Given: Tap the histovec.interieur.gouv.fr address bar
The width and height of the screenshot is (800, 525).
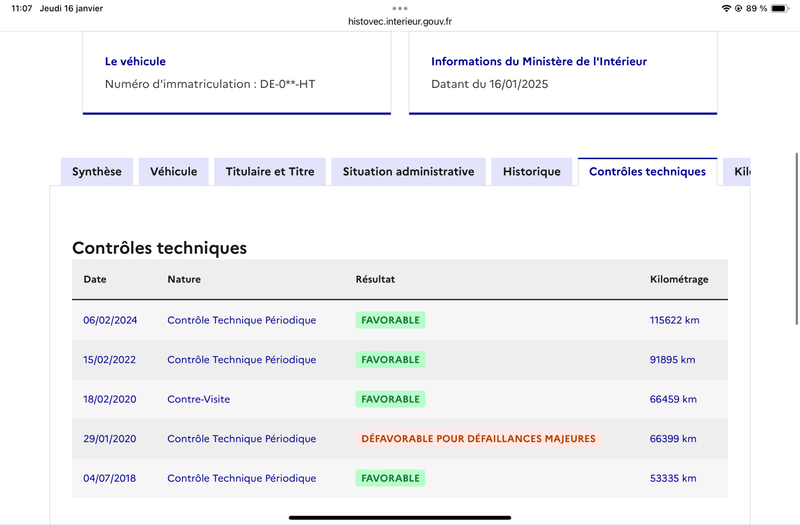Looking at the screenshot, I should 400,21.
